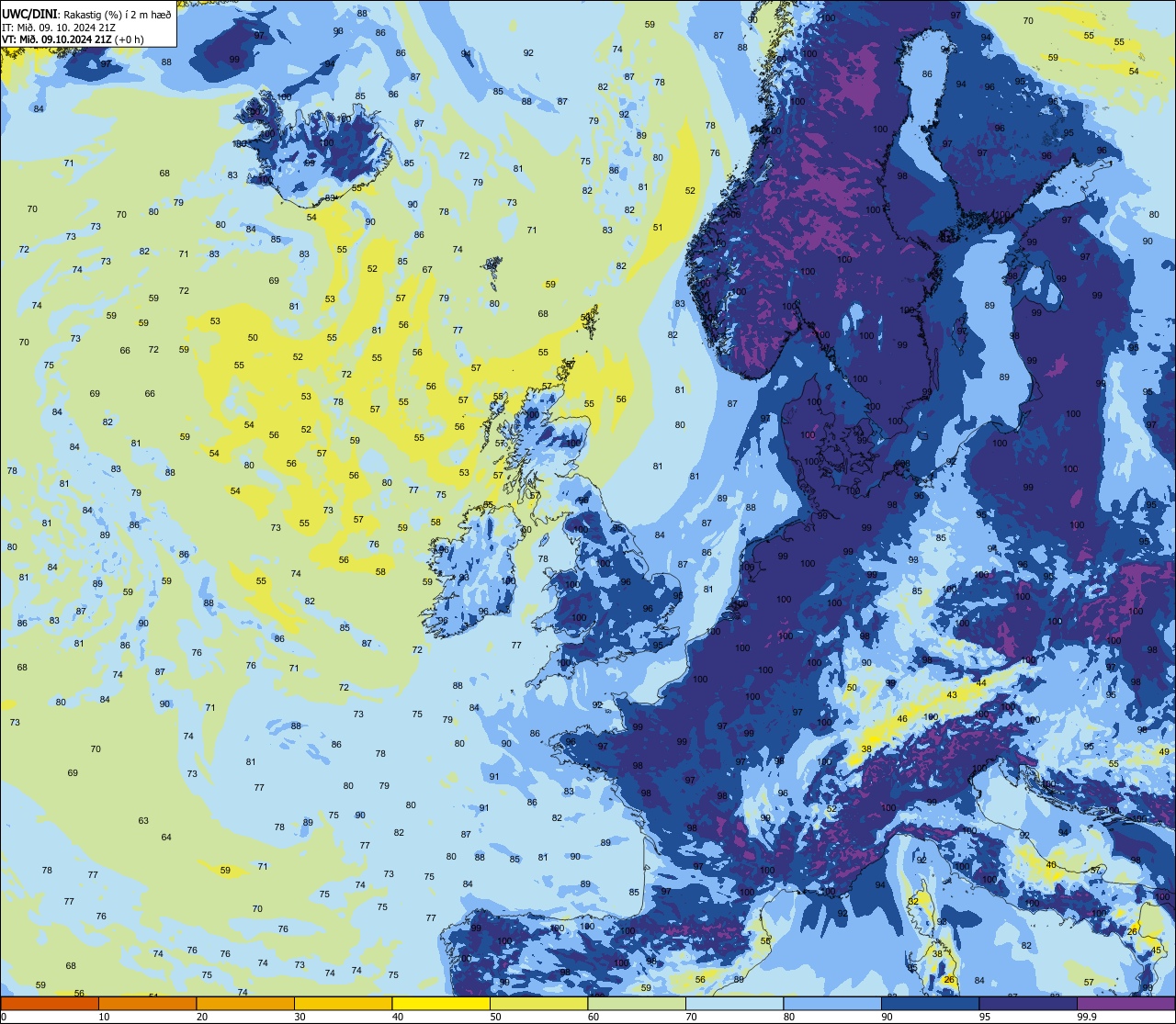Image resolution: width=1176 pixels, height=1024 pixels.
Task: Click the 'IT: Mið. 09. 10. 2024 21Z' line
Action: click(59, 27)
